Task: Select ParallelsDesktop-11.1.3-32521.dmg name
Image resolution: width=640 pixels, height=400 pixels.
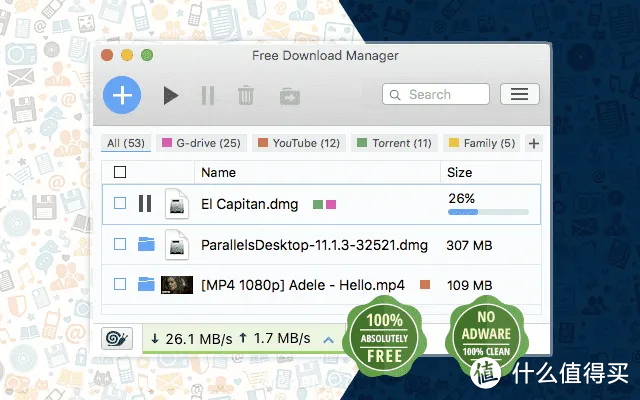Action: click(314, 245)
